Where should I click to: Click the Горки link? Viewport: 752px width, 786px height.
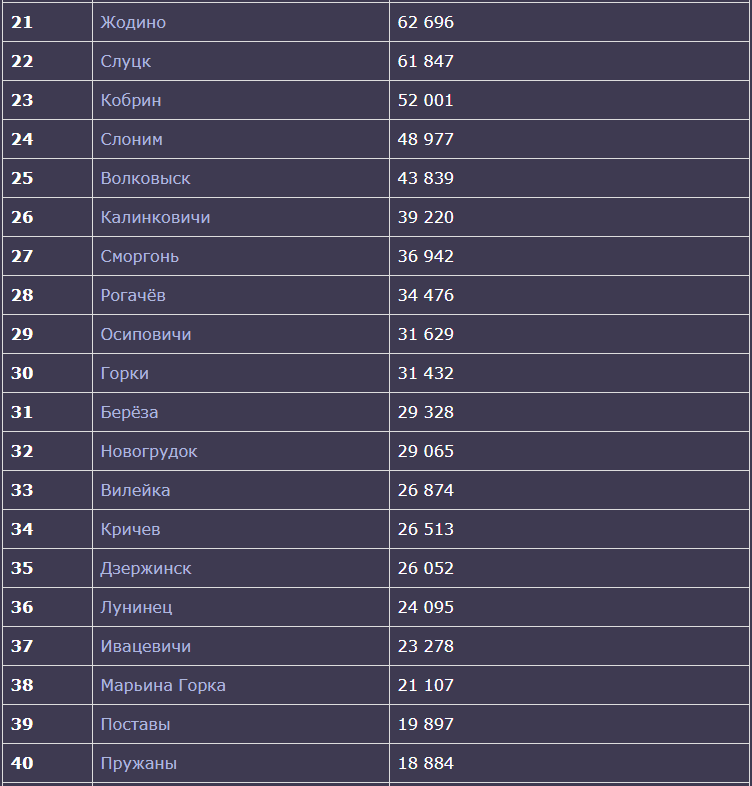[124, 373]
